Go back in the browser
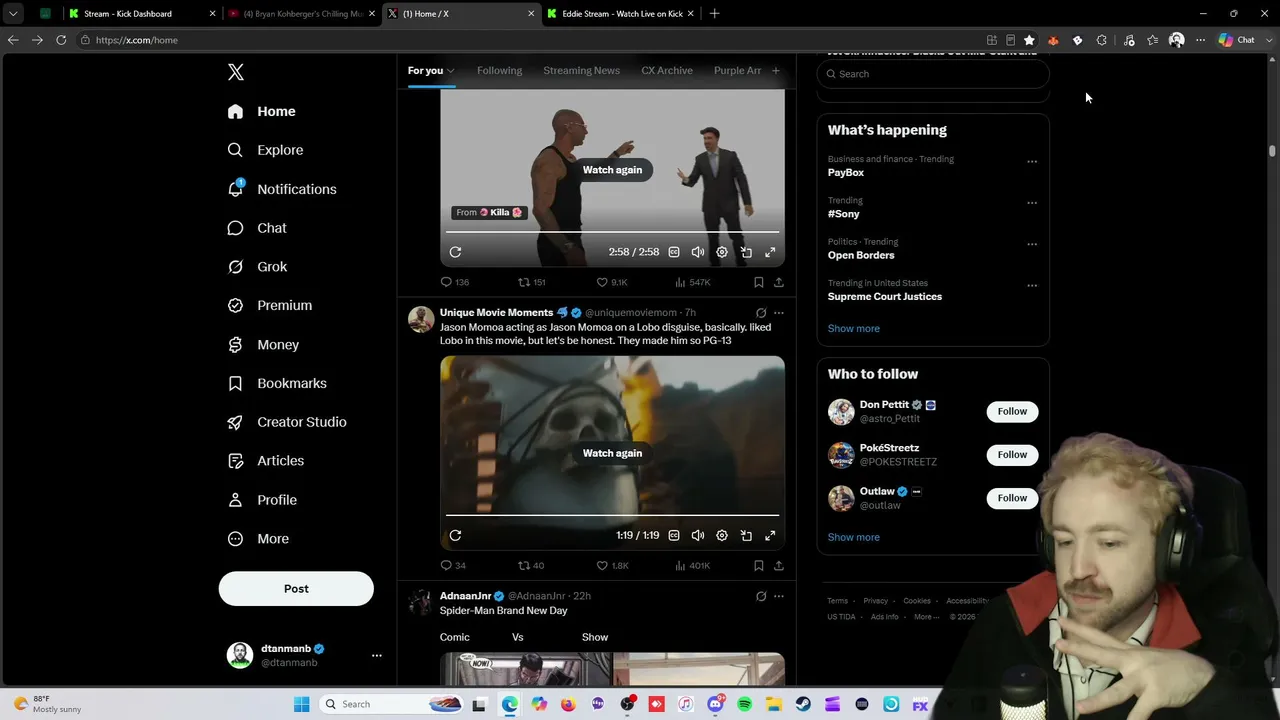 (13, 40)
